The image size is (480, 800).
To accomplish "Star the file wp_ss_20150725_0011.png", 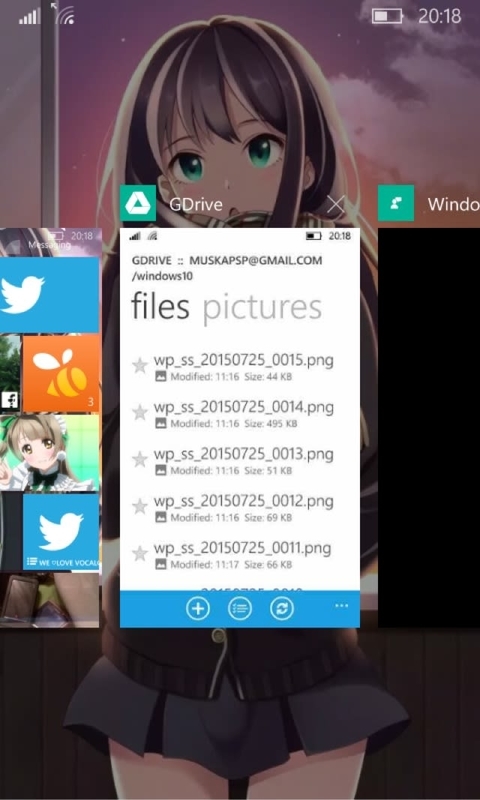I will (x=140, y=553).
